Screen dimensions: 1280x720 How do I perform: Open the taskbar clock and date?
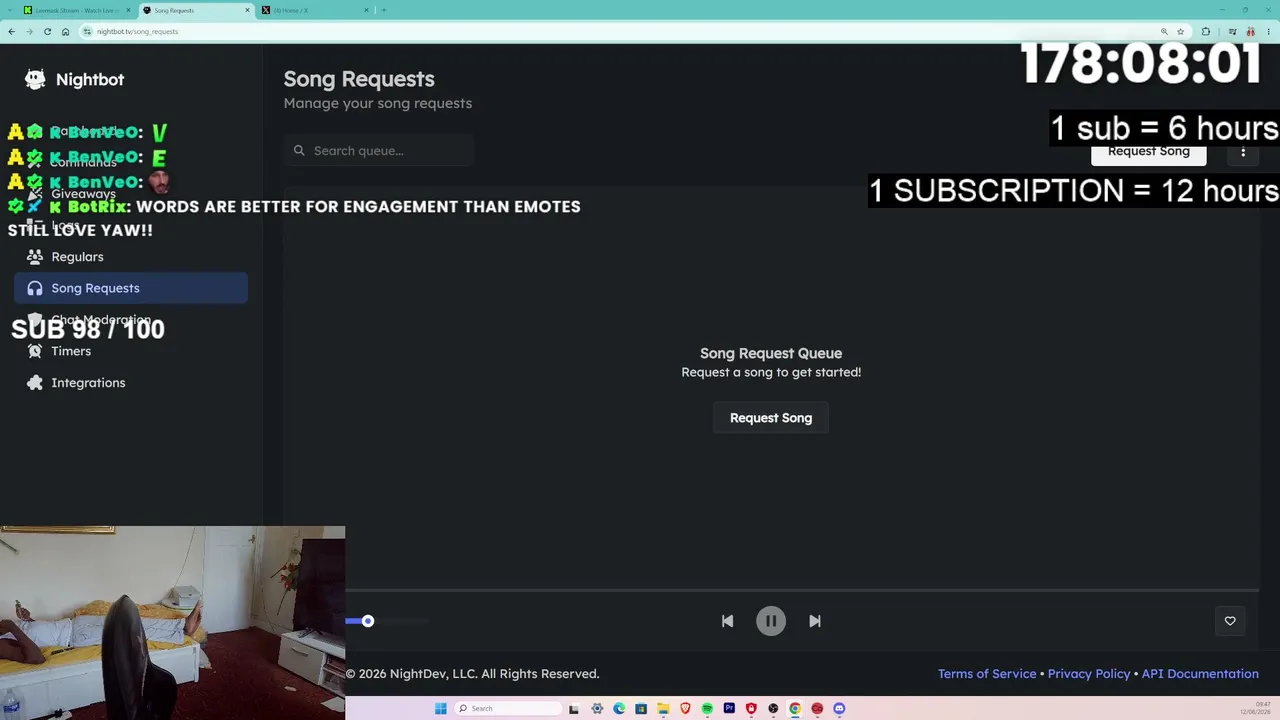1255,708
